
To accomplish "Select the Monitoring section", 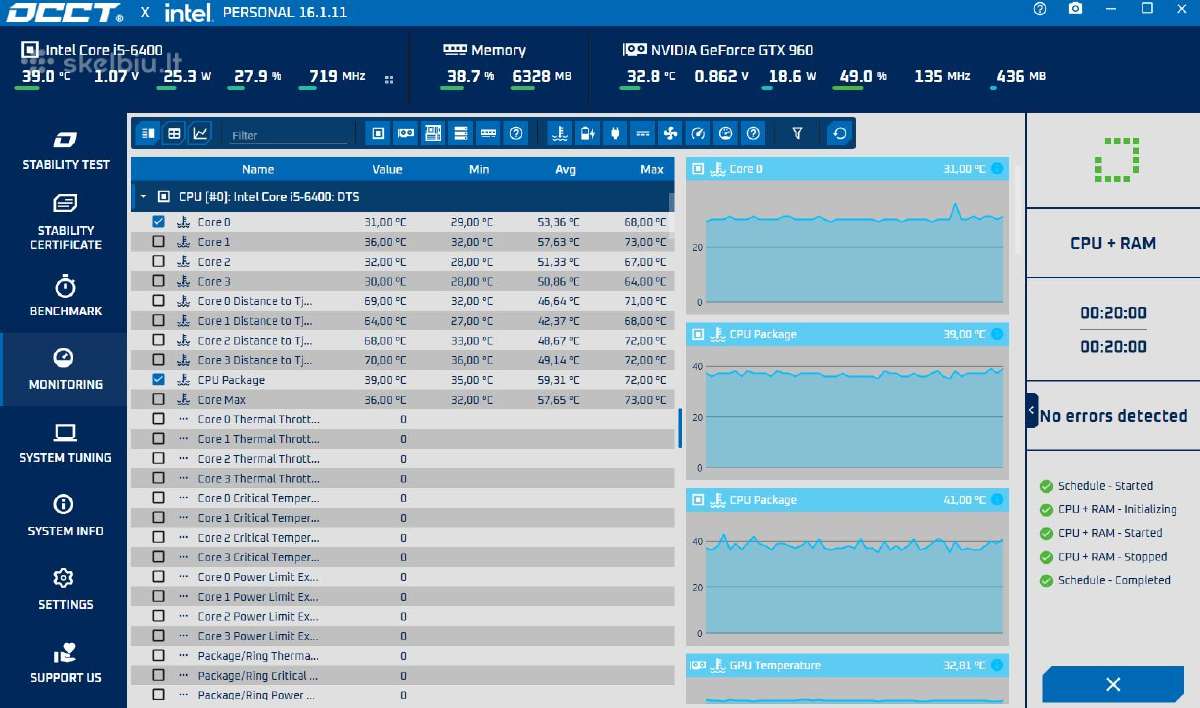I will pos(65,369).
